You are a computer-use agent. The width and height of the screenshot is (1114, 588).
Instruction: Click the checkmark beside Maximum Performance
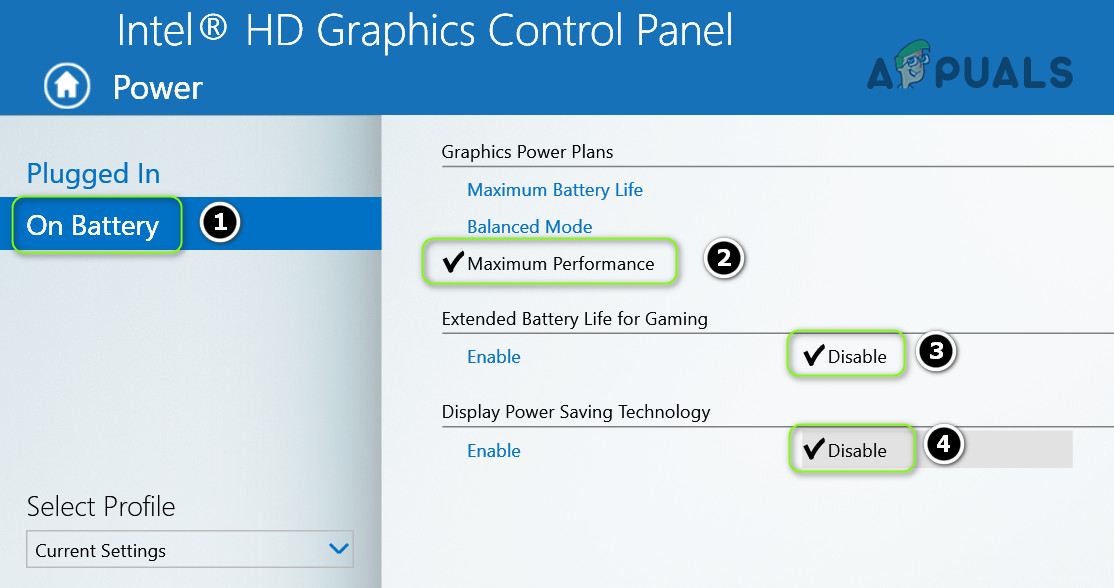453,263
